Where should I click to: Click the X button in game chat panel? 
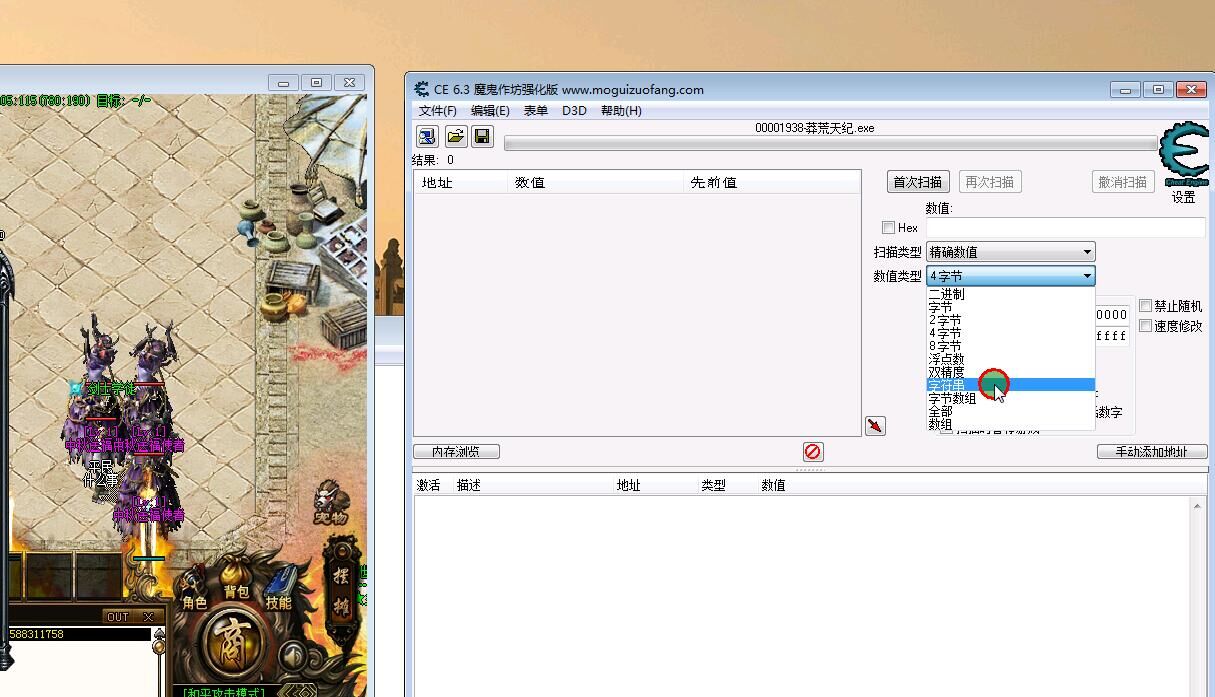[148, 617]
